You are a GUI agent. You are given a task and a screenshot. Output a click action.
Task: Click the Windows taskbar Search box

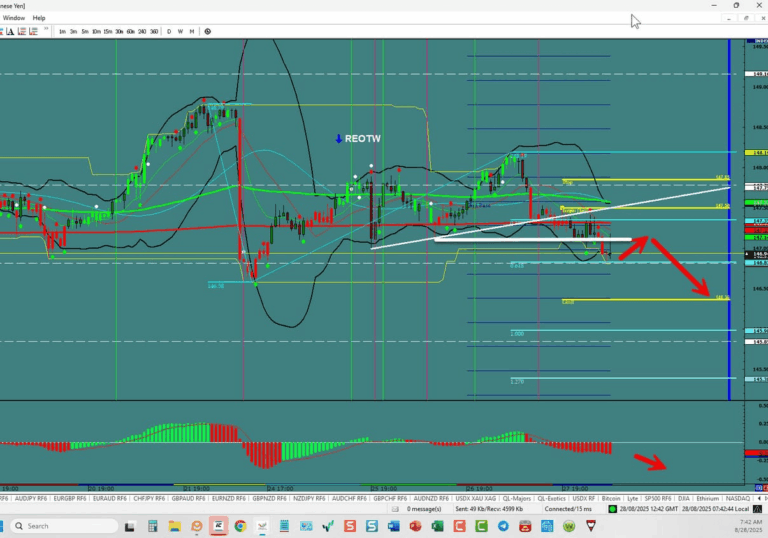click(x=64, y=526)
